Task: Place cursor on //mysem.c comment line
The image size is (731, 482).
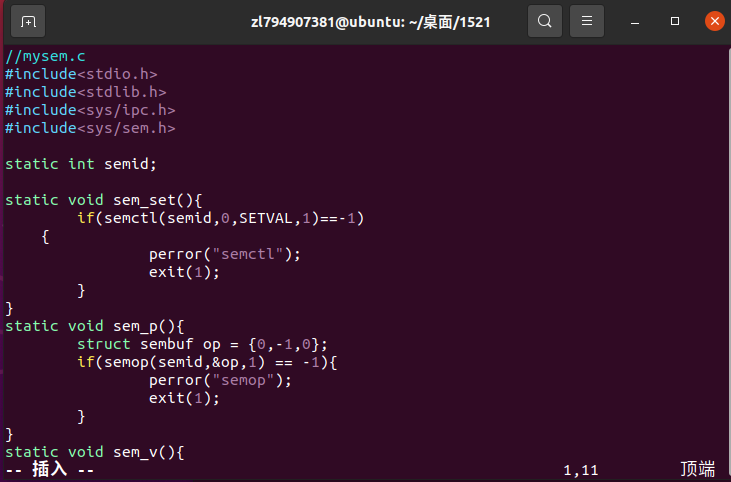Action: 45,56
